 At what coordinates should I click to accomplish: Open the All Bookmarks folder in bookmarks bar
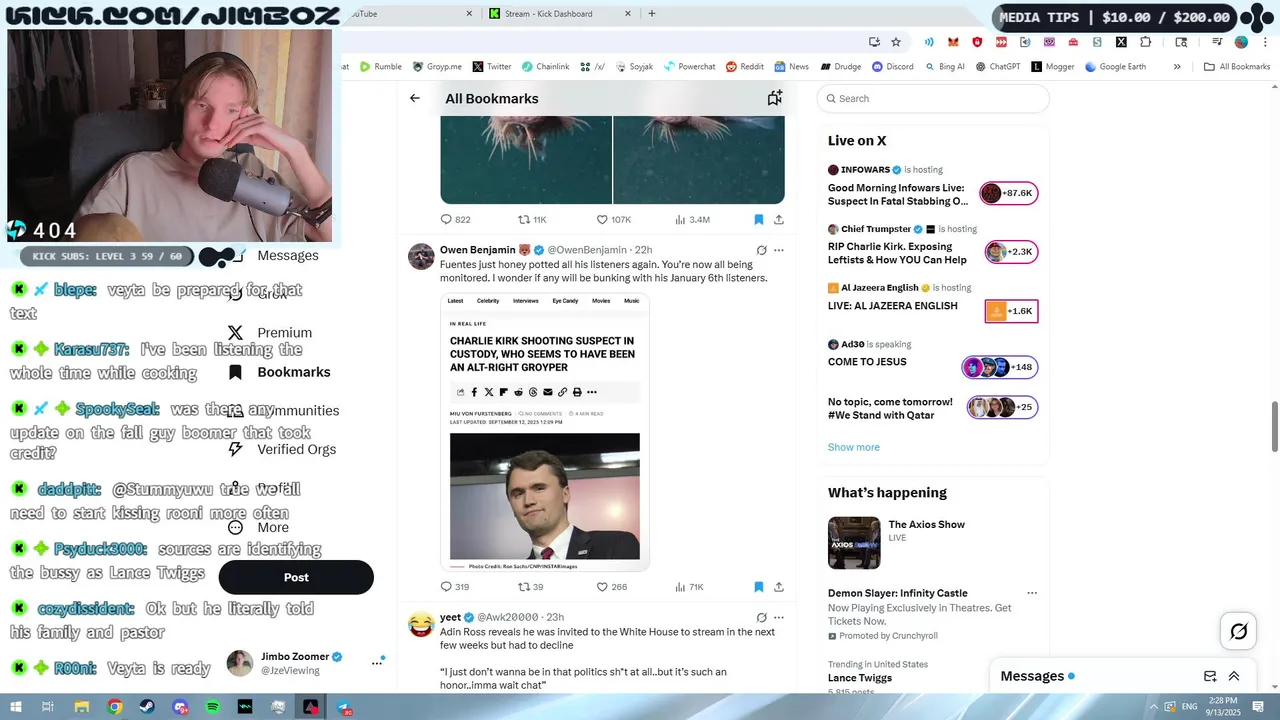coord(1237,67)
